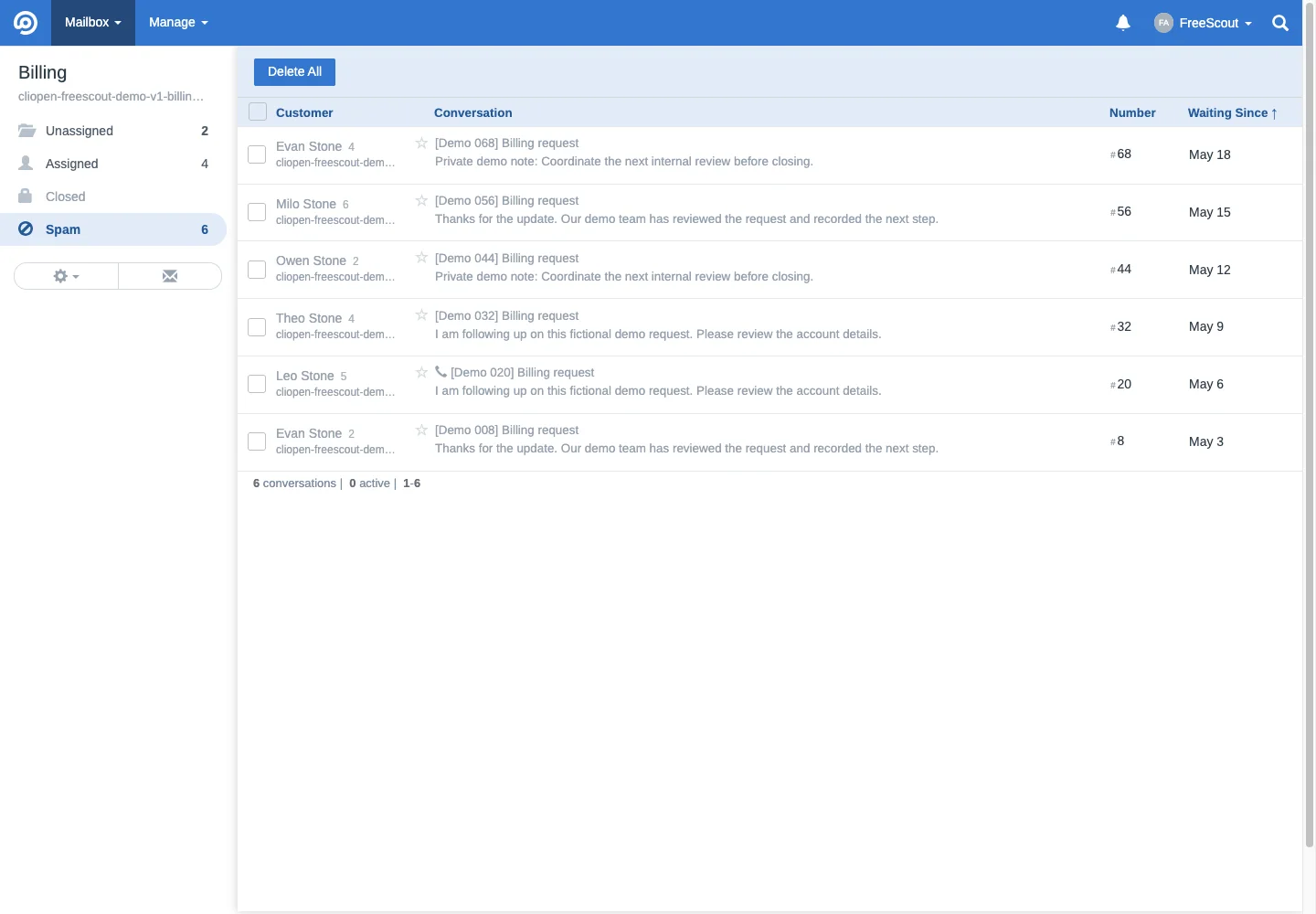Star the Demo 032 conversation
The image size is (1316, 914).
click(421, 315)
